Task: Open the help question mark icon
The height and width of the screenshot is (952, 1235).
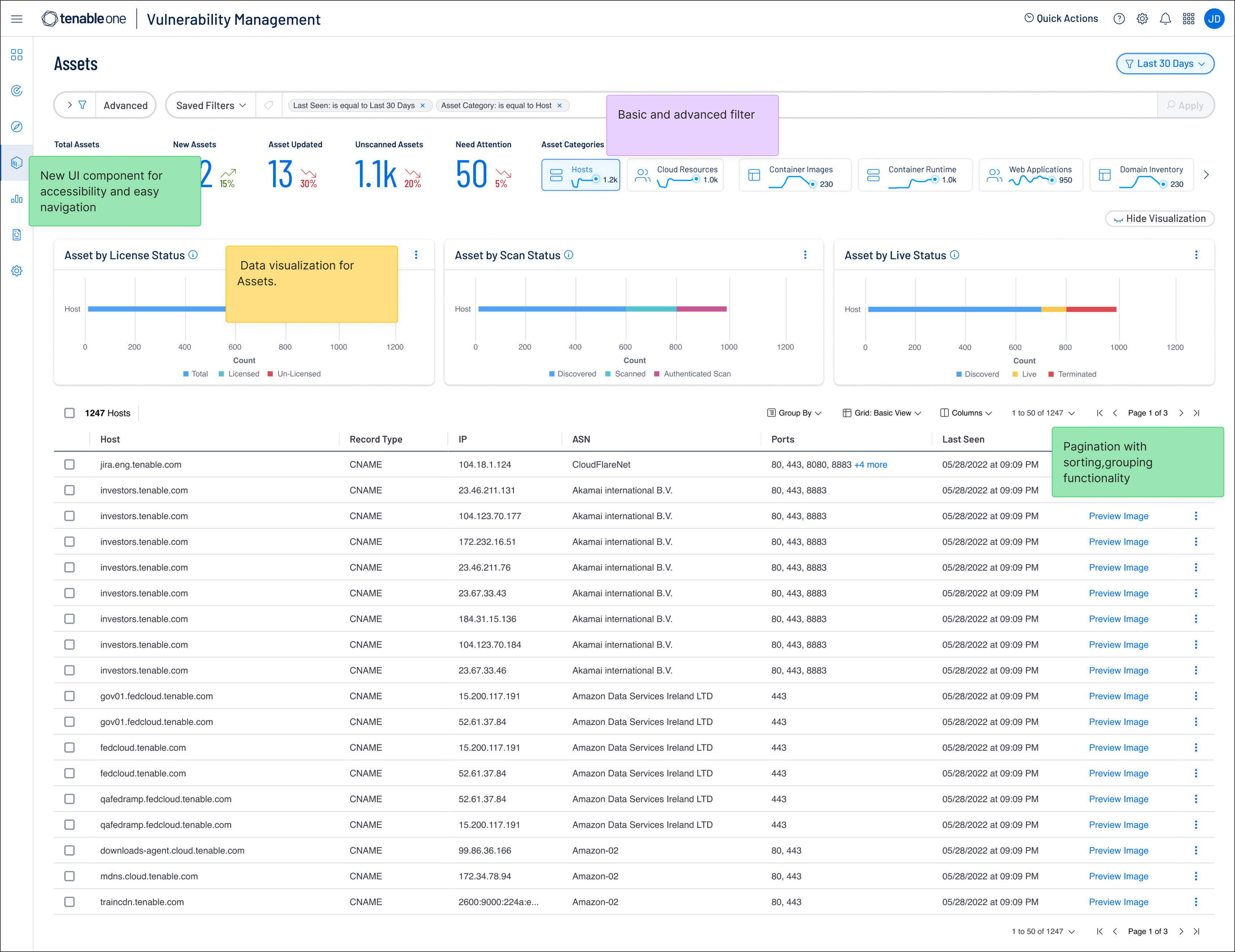Action: click(x=1119, y=19)
